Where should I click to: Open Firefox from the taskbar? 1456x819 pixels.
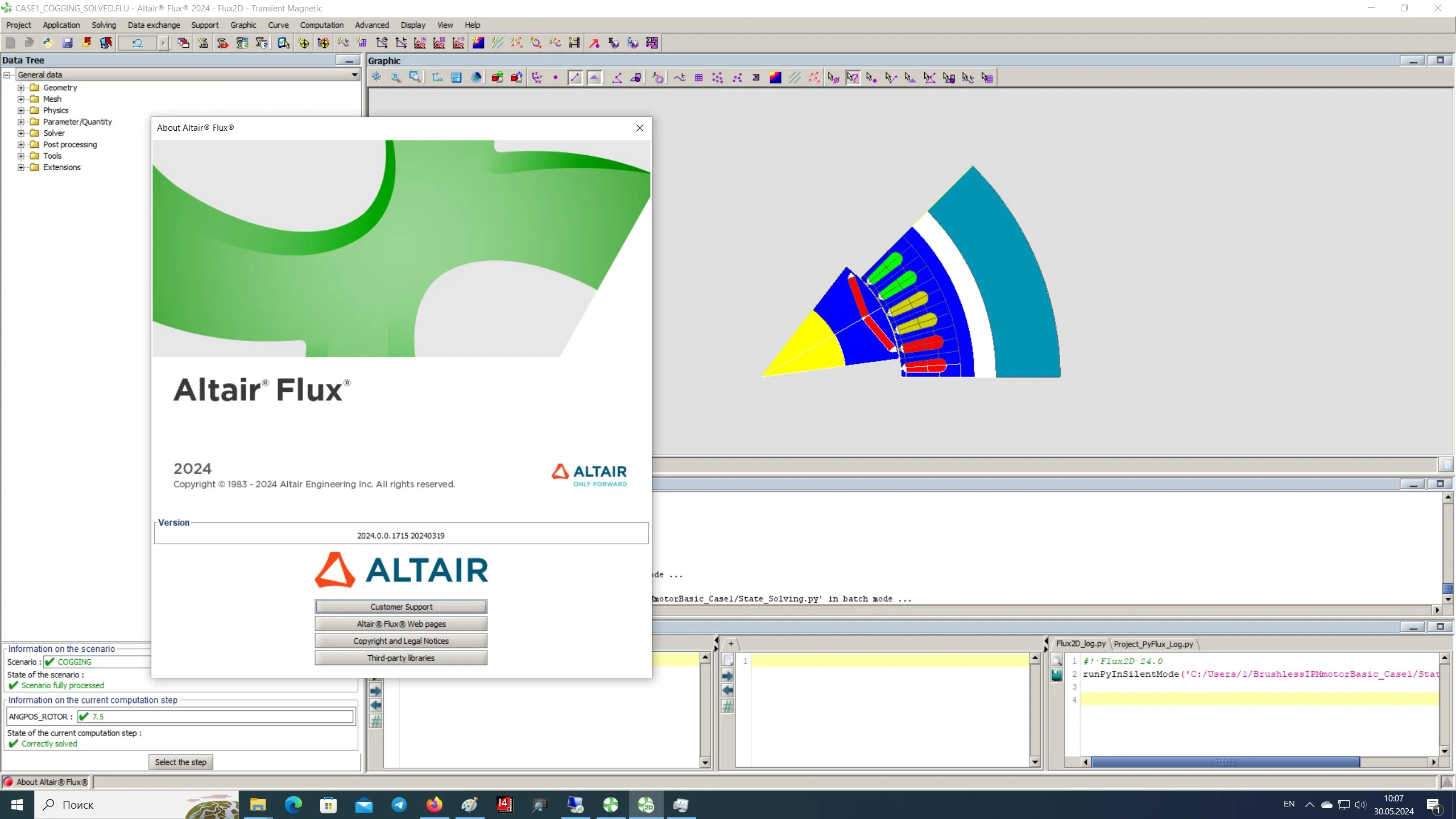pyautogui.click(x=434, y=805)
